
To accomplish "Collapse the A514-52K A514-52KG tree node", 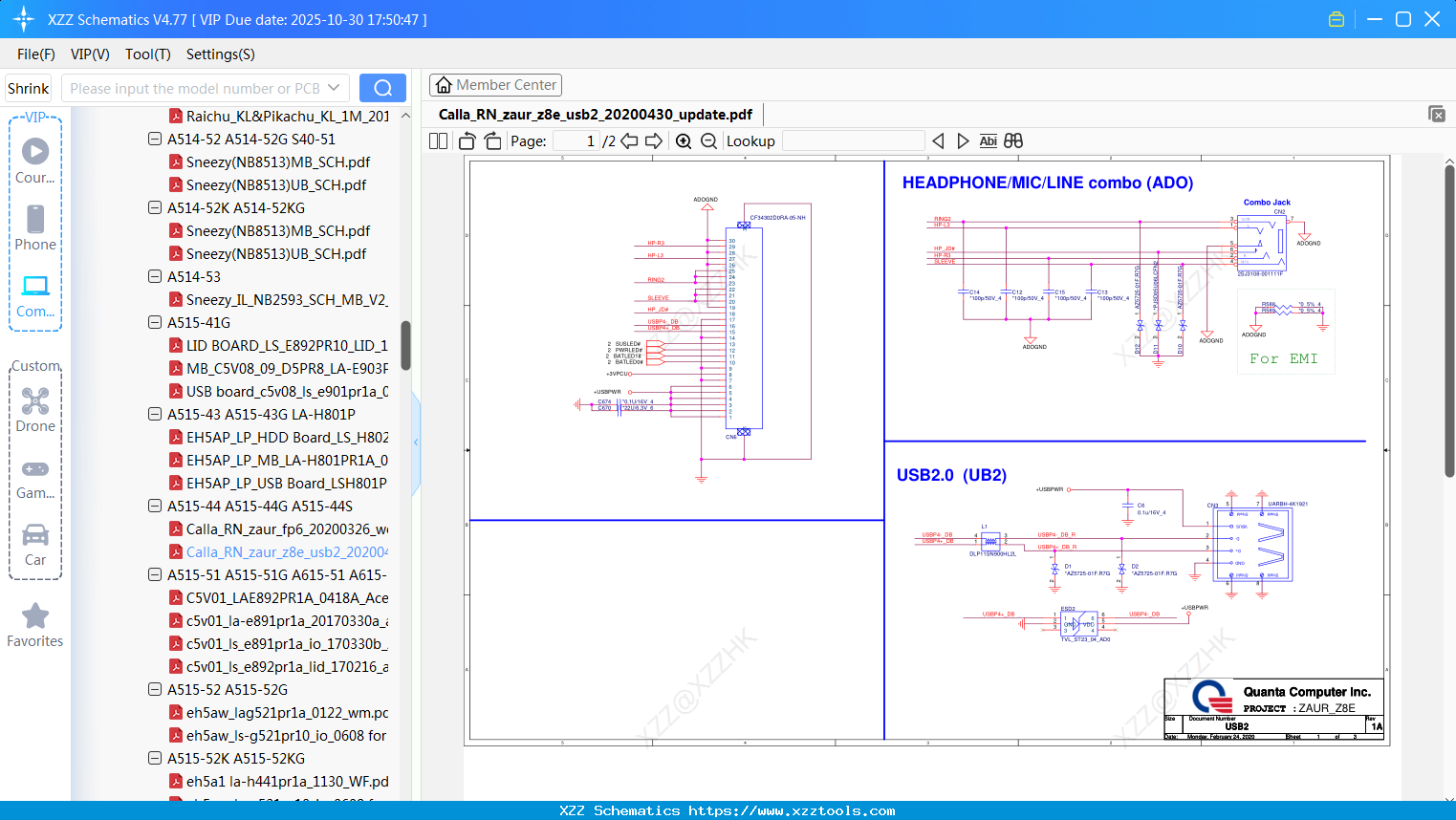I will (x=155, y=207).
